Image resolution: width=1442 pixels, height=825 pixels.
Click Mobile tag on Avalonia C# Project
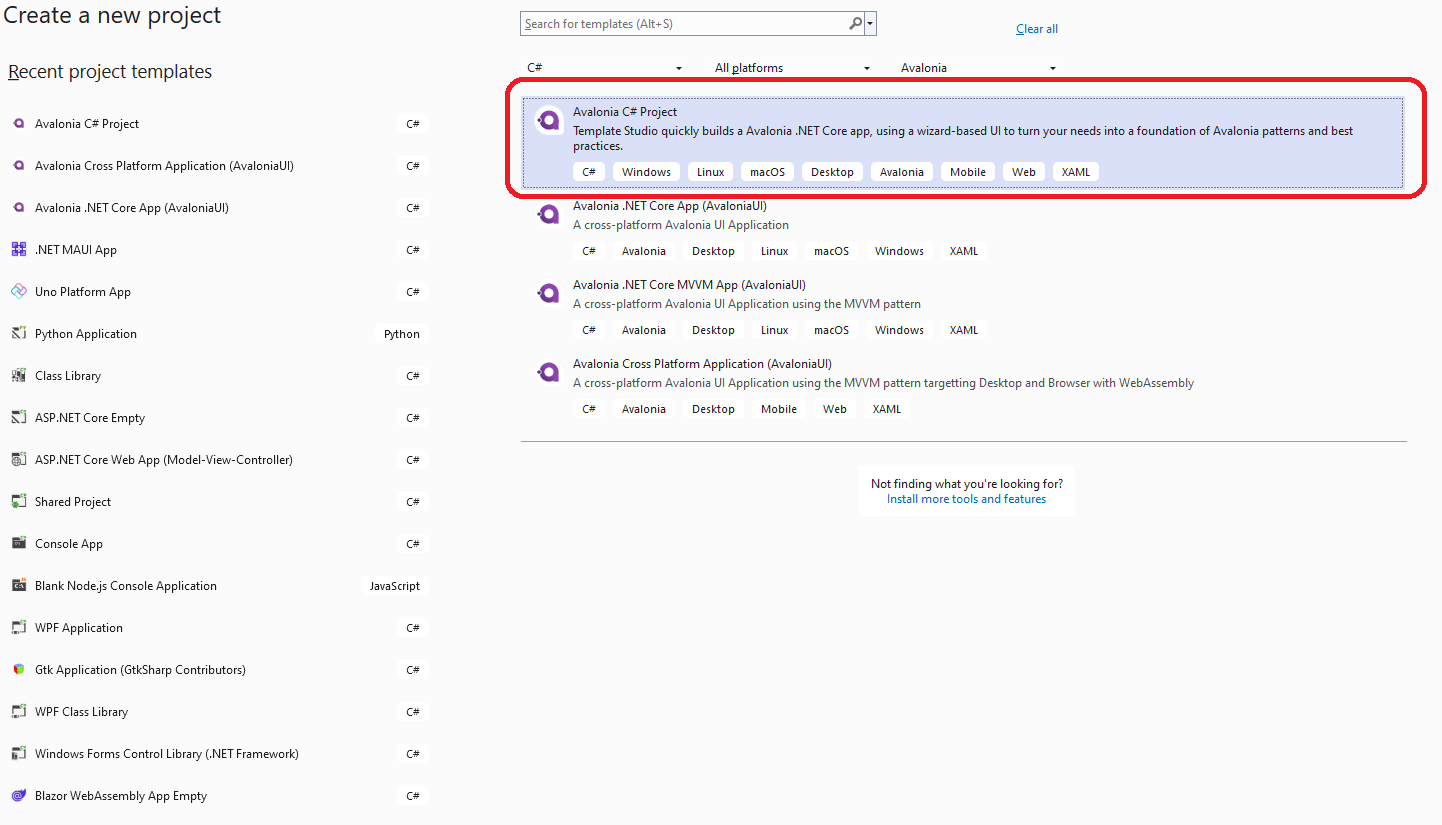968,172
